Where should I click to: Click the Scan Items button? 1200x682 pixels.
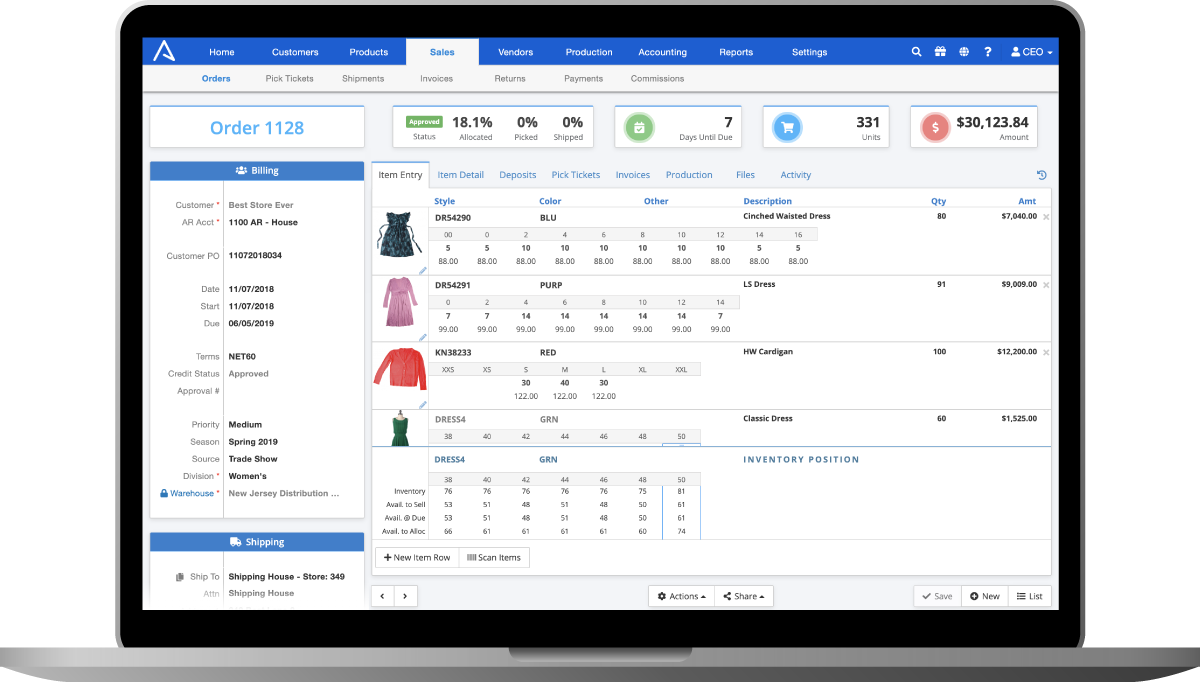pyautogui.click(x=494, y=557)
